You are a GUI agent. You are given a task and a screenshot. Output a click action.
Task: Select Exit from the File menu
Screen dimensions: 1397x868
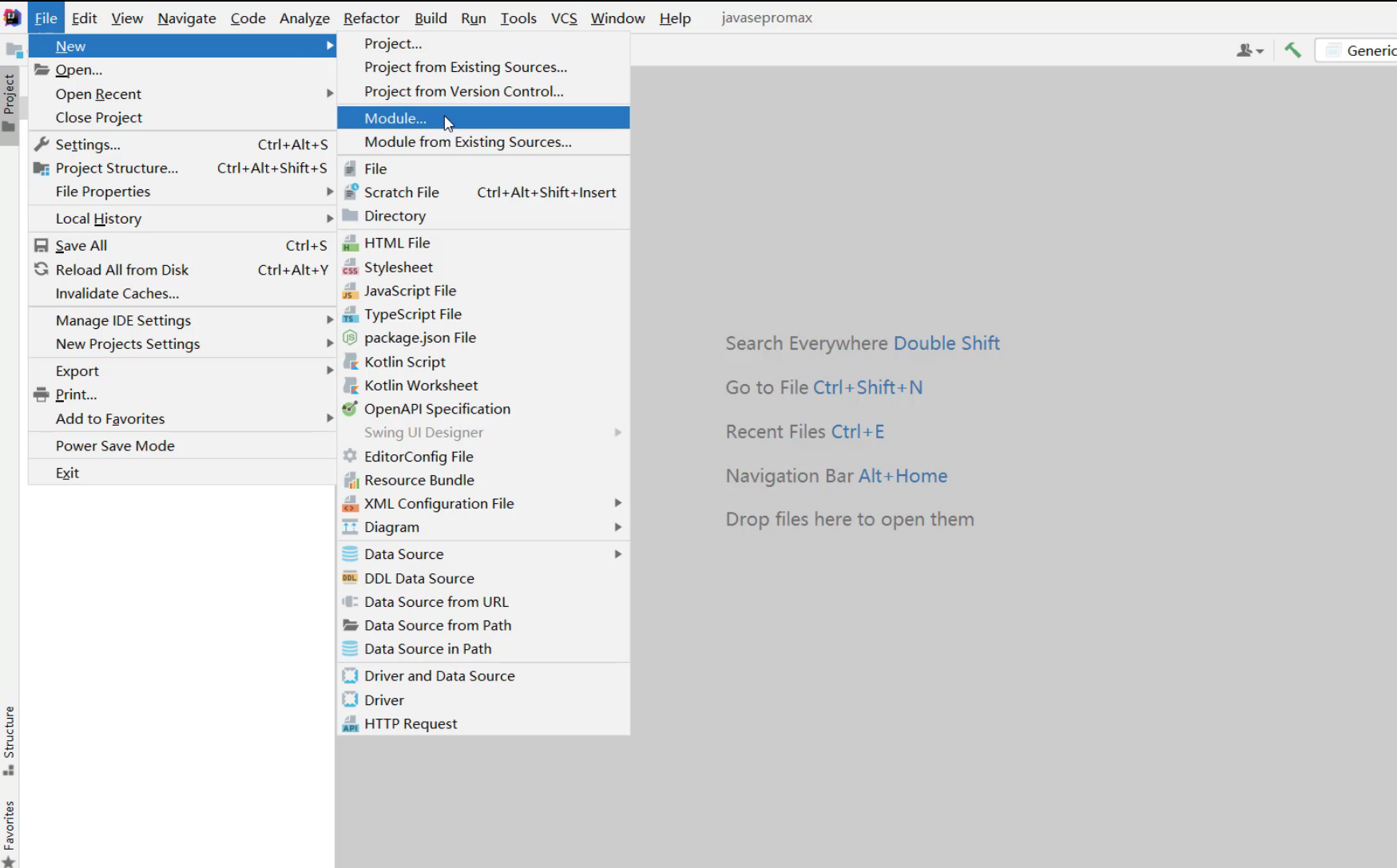(182, 473)
